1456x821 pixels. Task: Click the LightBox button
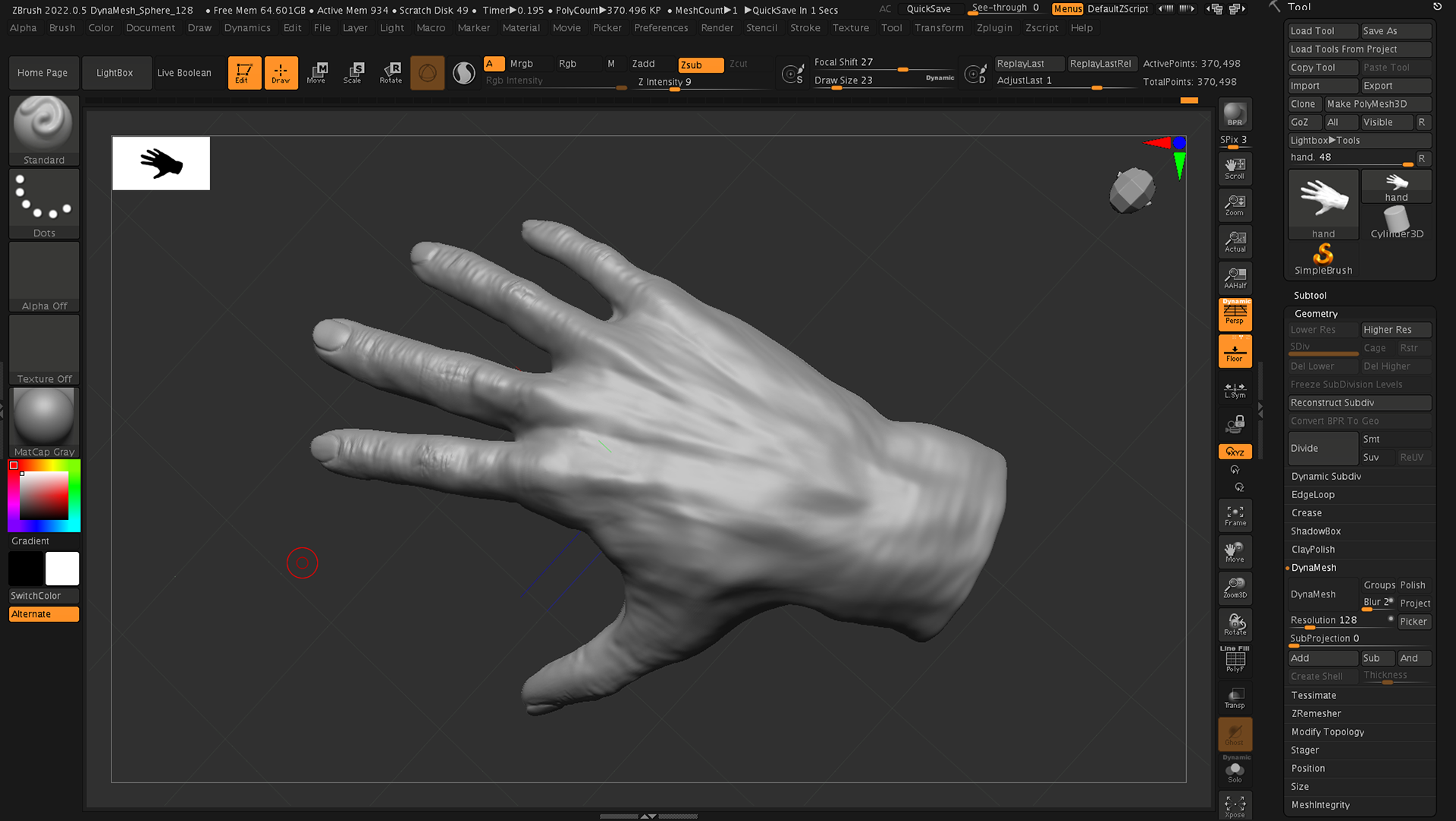pyautogui.click(x=115, y=73)
